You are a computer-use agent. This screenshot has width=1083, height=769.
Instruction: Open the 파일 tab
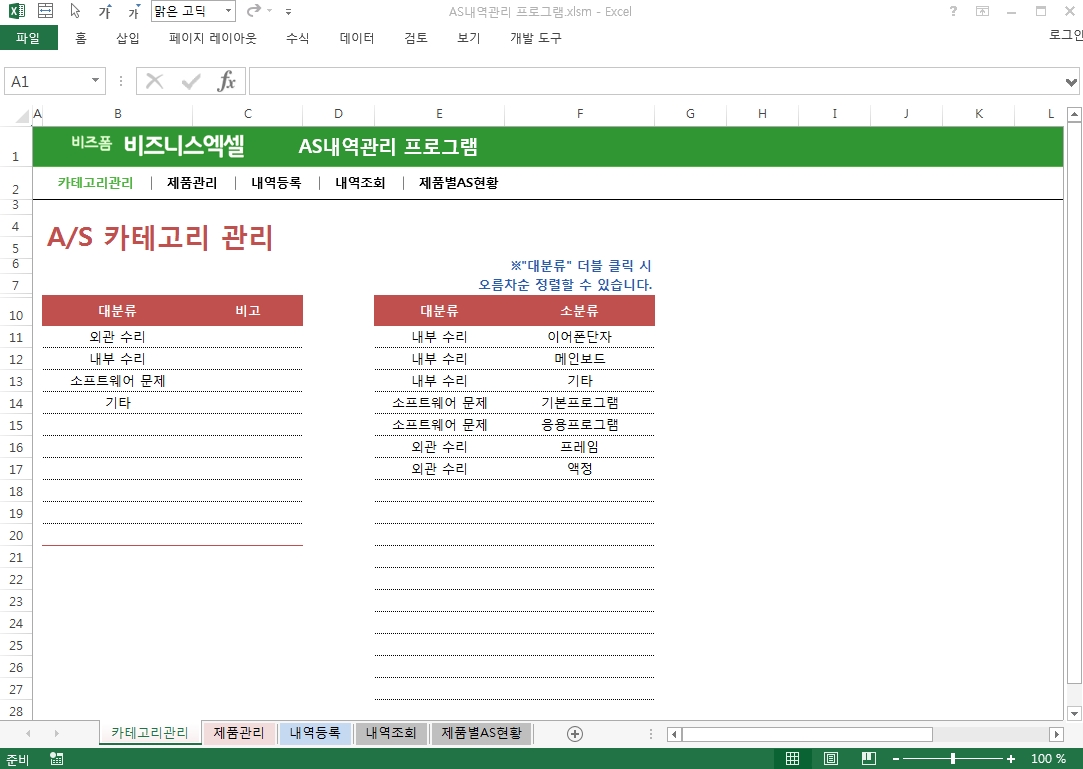tap(28, 38)
